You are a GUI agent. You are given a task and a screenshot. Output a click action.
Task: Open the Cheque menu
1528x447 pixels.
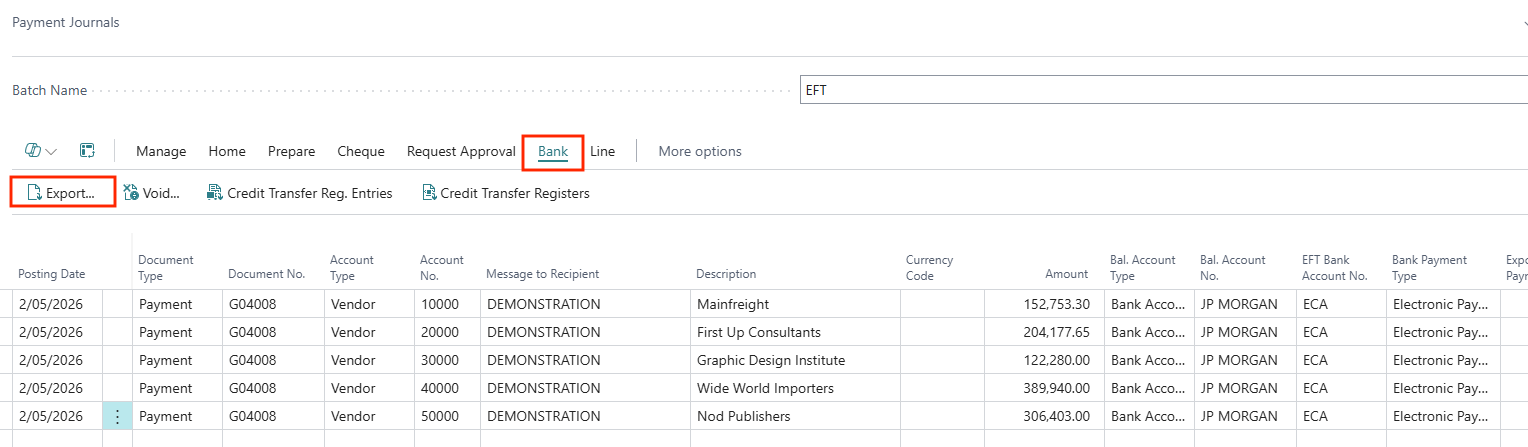point(361,152)
